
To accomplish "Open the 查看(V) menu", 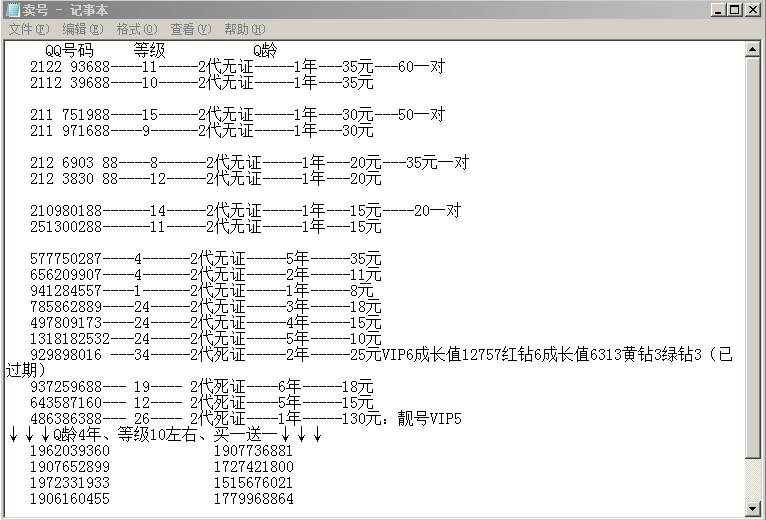I will [191, 29].
